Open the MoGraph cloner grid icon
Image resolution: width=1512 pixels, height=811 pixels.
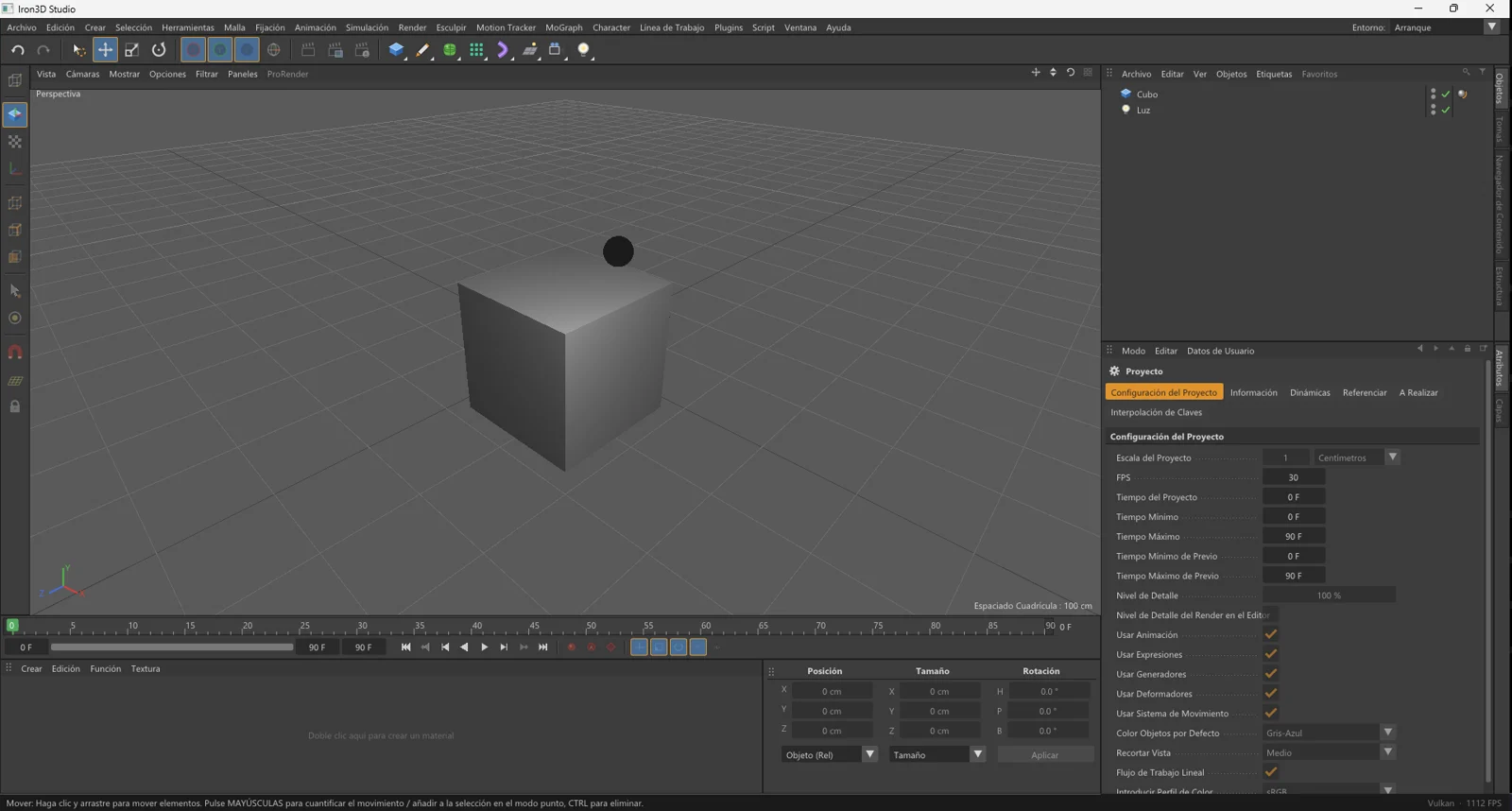(476, 50)
